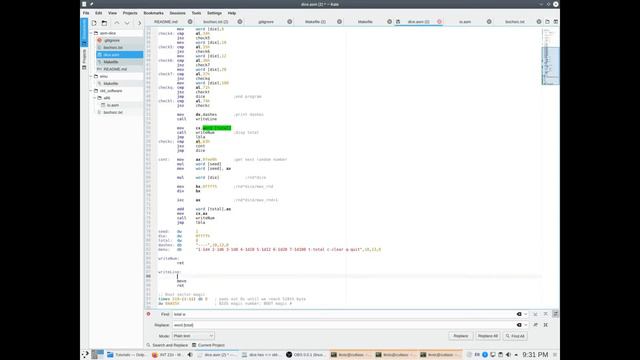The height and width of the screenshot is (360, 640).
Task: Close the Makefile (2) tab
Action: click(340, 22)
